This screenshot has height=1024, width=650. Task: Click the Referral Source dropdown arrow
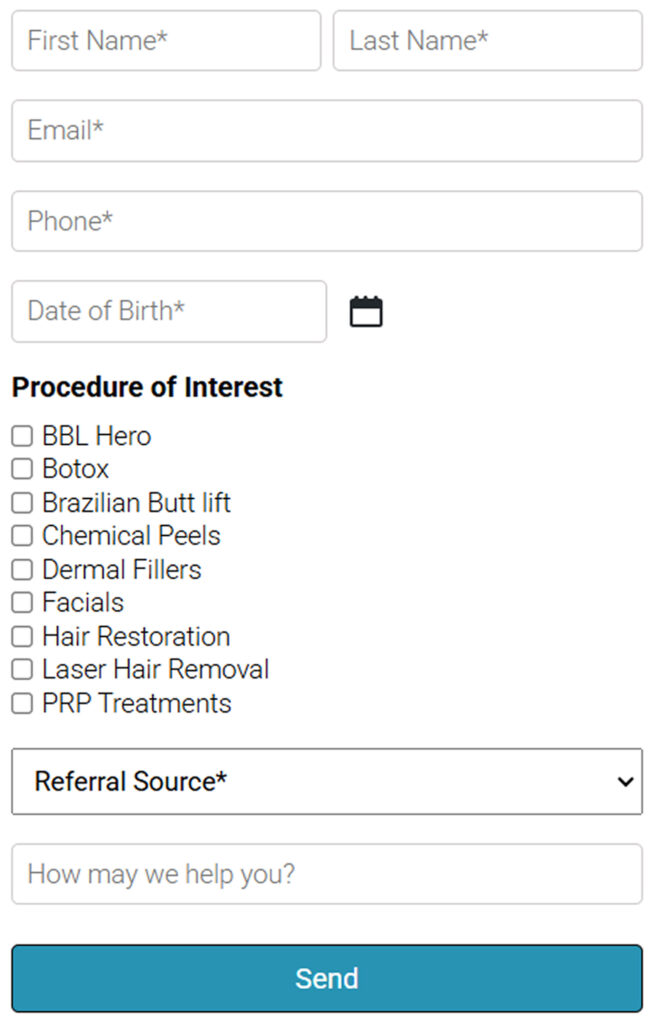[626, 781]
